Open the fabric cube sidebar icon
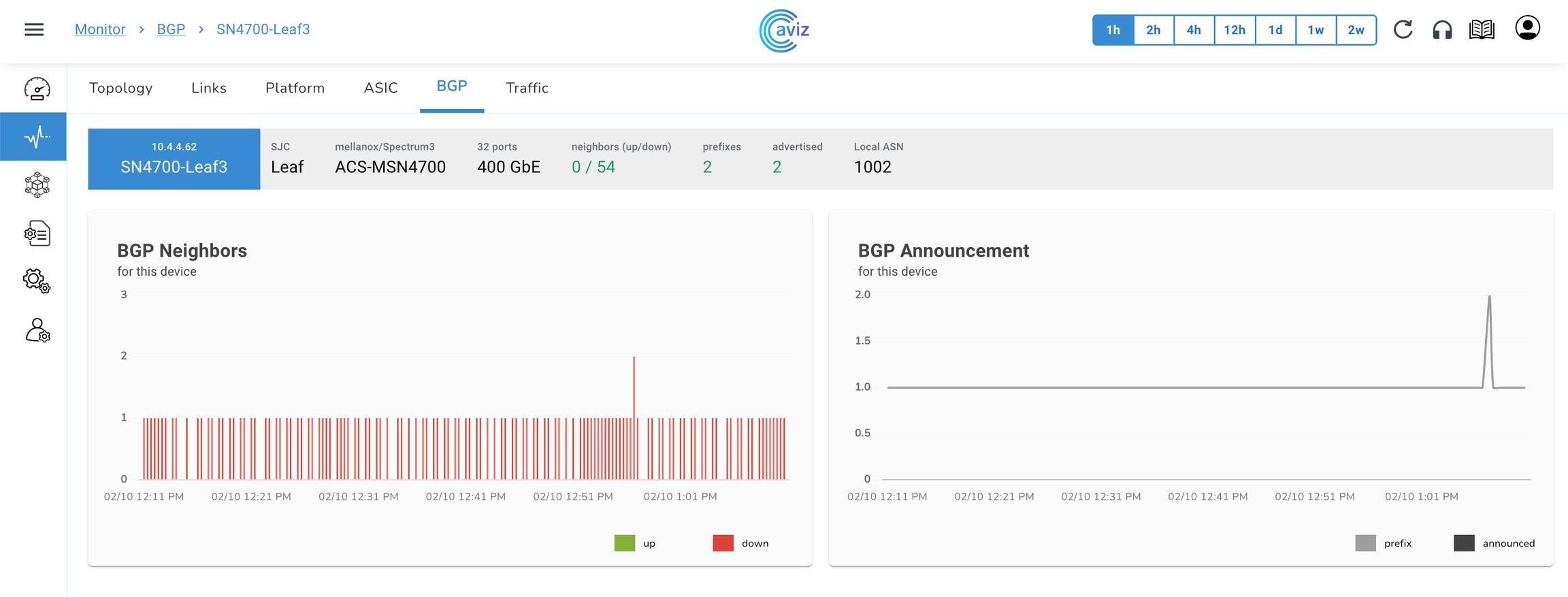This screenshot has width=1568, height=597. pyautogui.click(x=37, y=185)
